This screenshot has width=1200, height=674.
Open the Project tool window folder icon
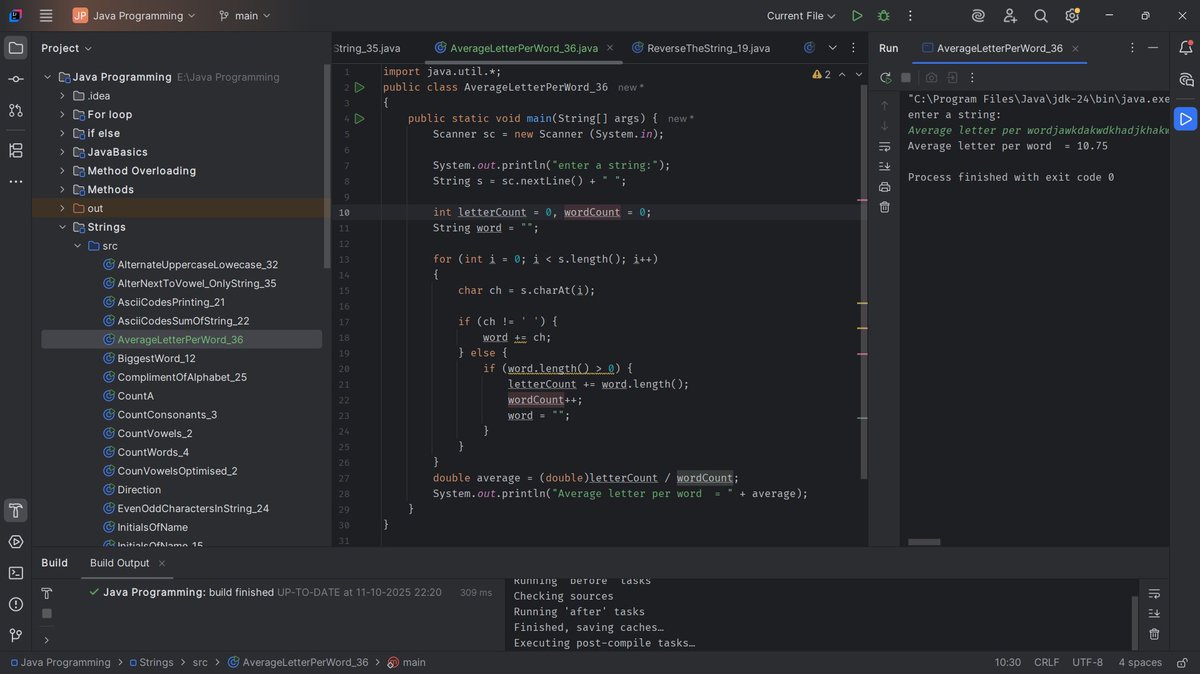click(16, 48)
